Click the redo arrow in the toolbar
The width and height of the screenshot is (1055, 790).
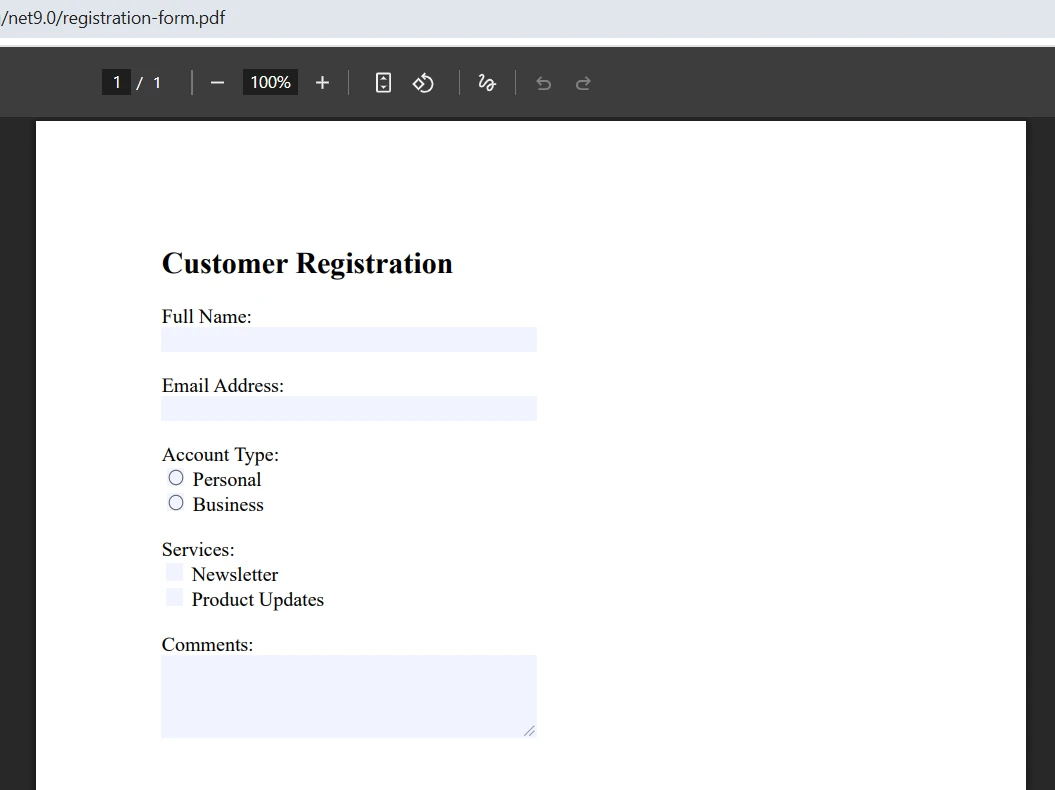point(583,83)
